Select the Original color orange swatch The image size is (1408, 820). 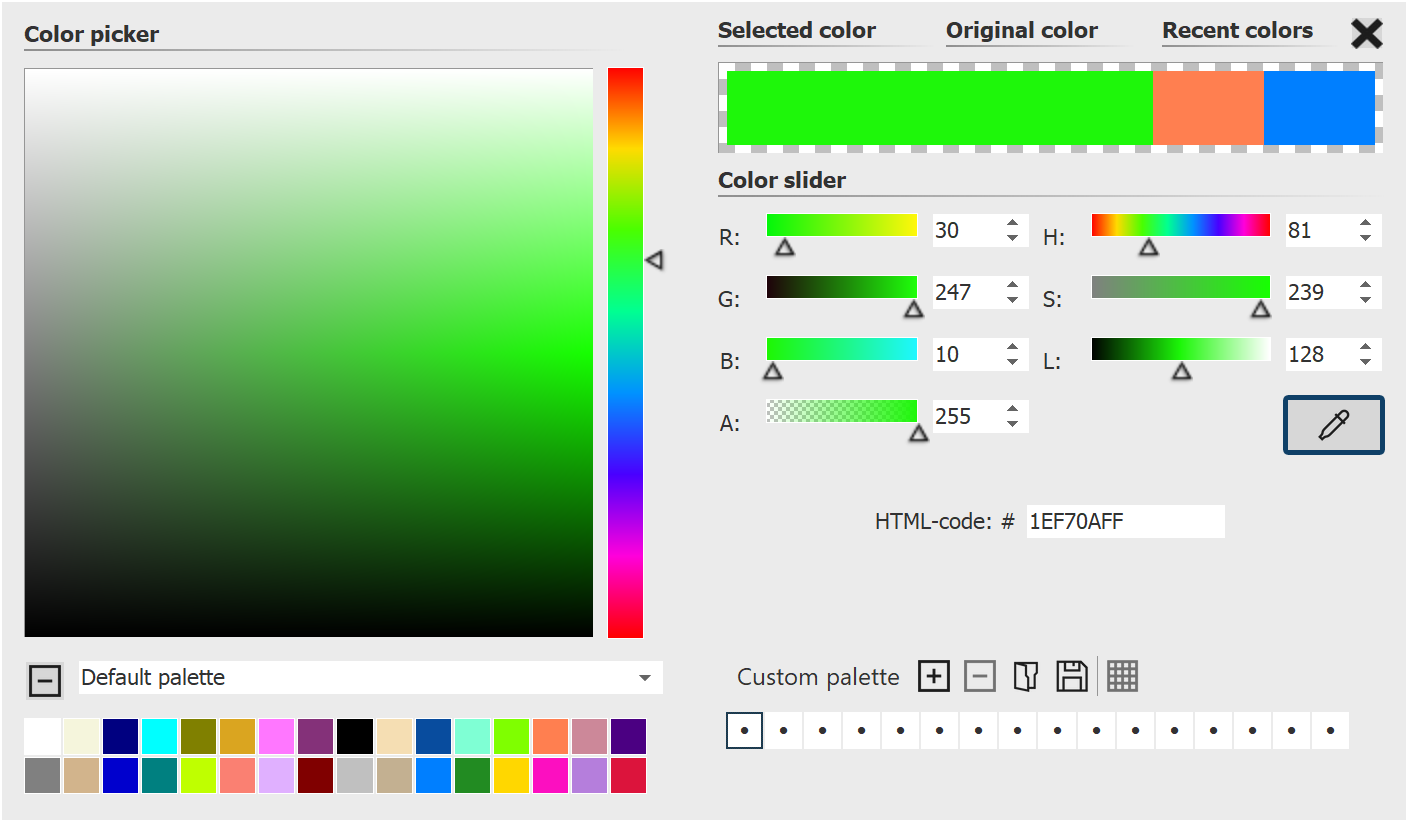pos(1207,107)
